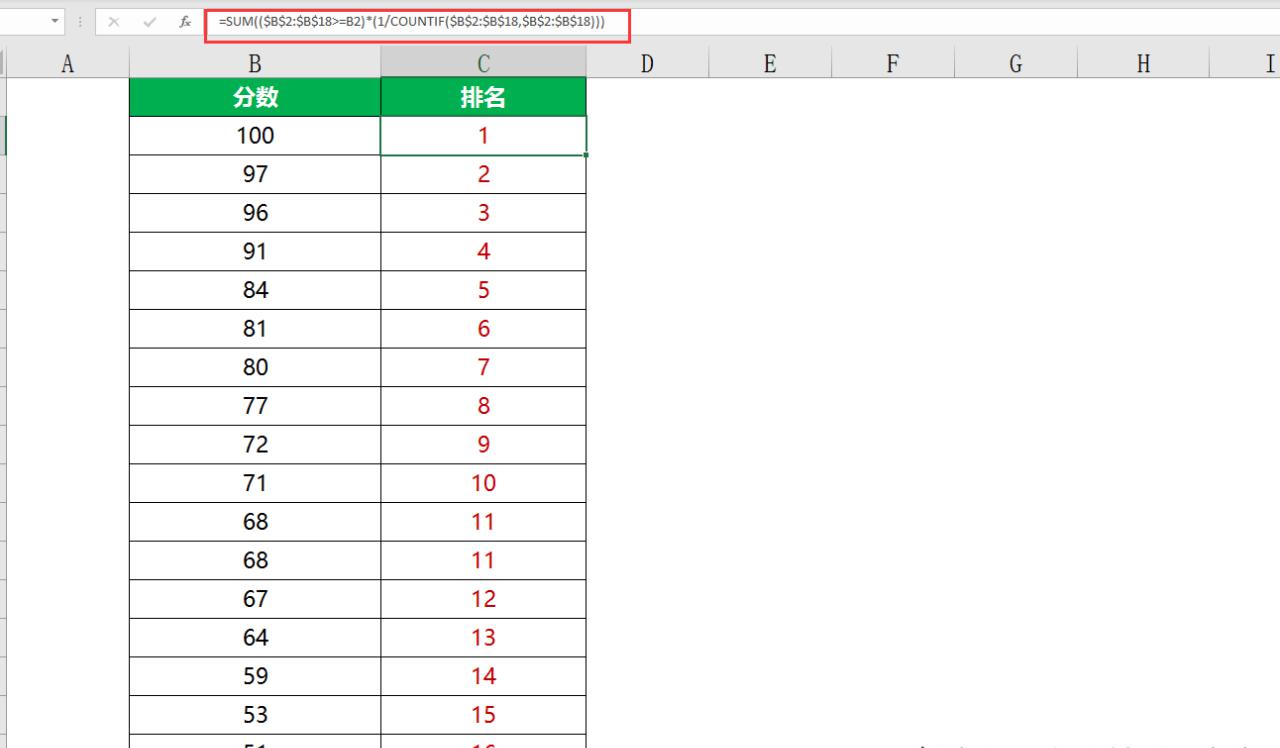Select the rank cell showing 3
The height and width of the screenshot is (748, 1280).
(483, 213)
